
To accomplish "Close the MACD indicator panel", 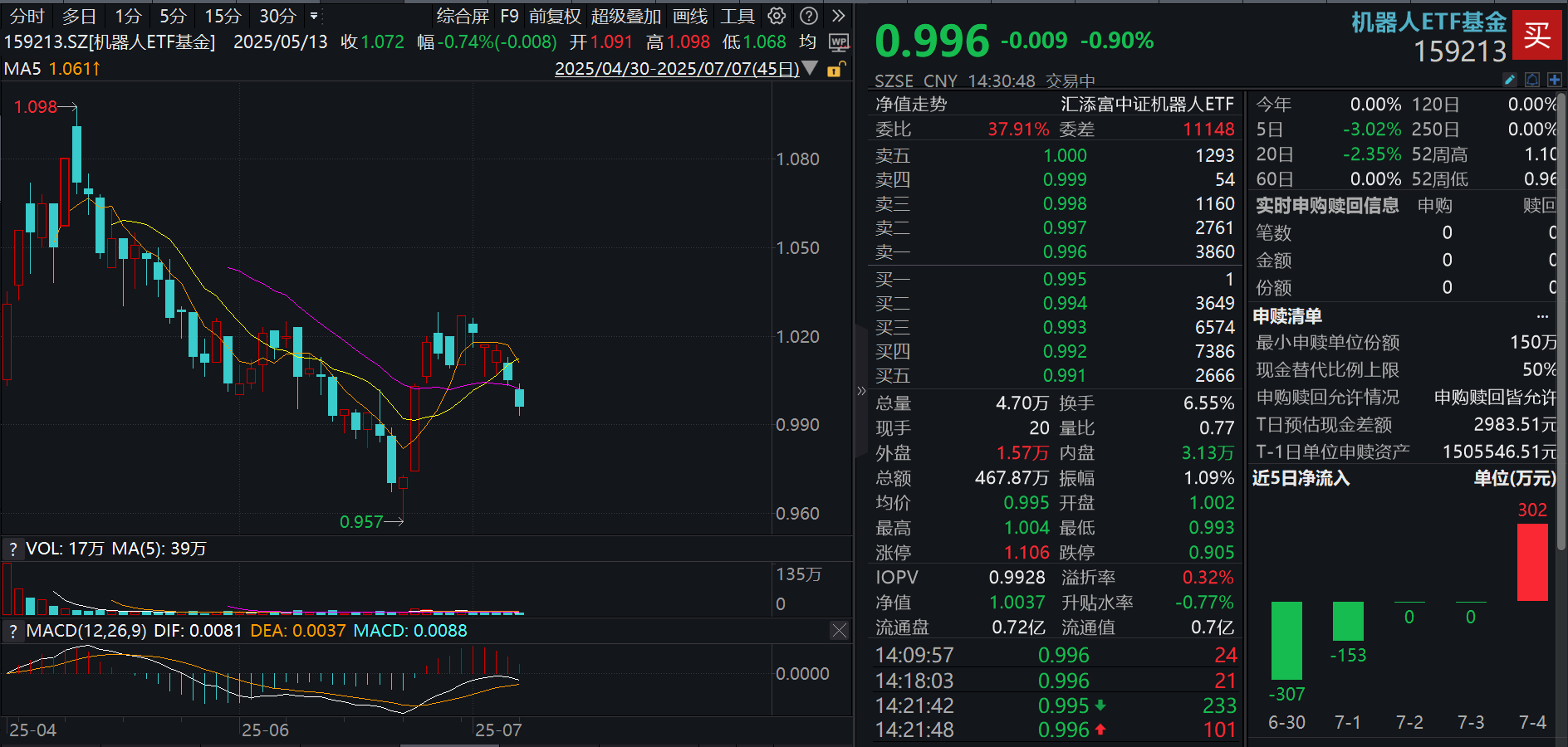I will click(840, 631).
